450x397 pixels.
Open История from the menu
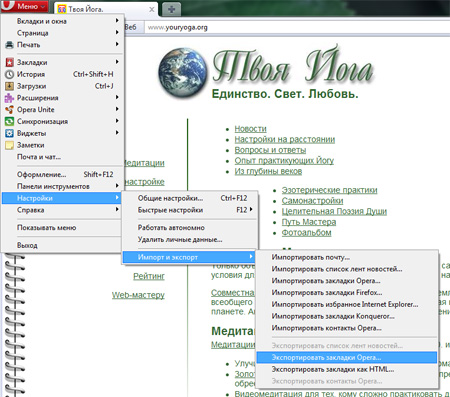(62, 74)
